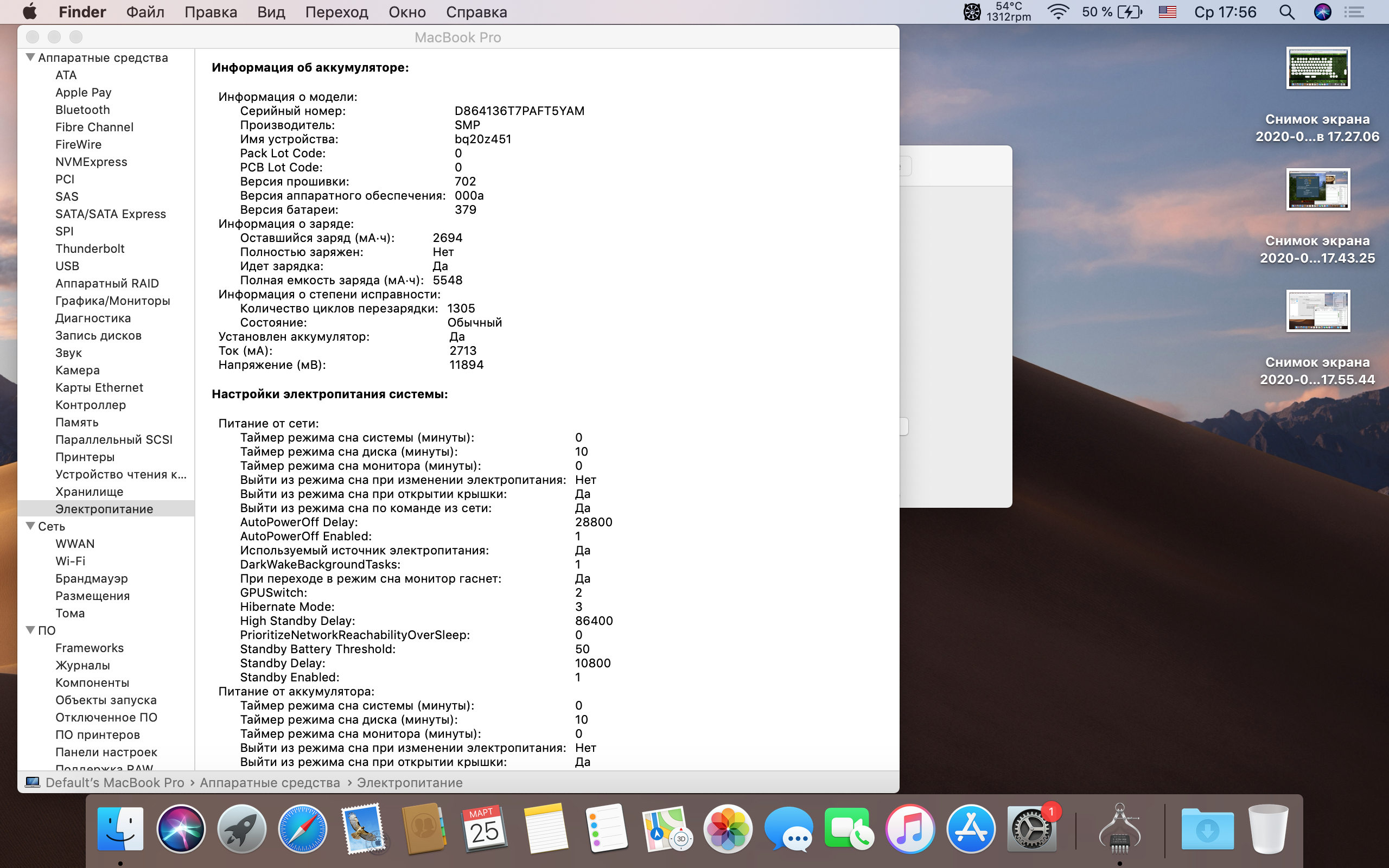Select Bluetooth in the sidebar
Viewport: 1389px width, 868px height.
pos(82,110)
